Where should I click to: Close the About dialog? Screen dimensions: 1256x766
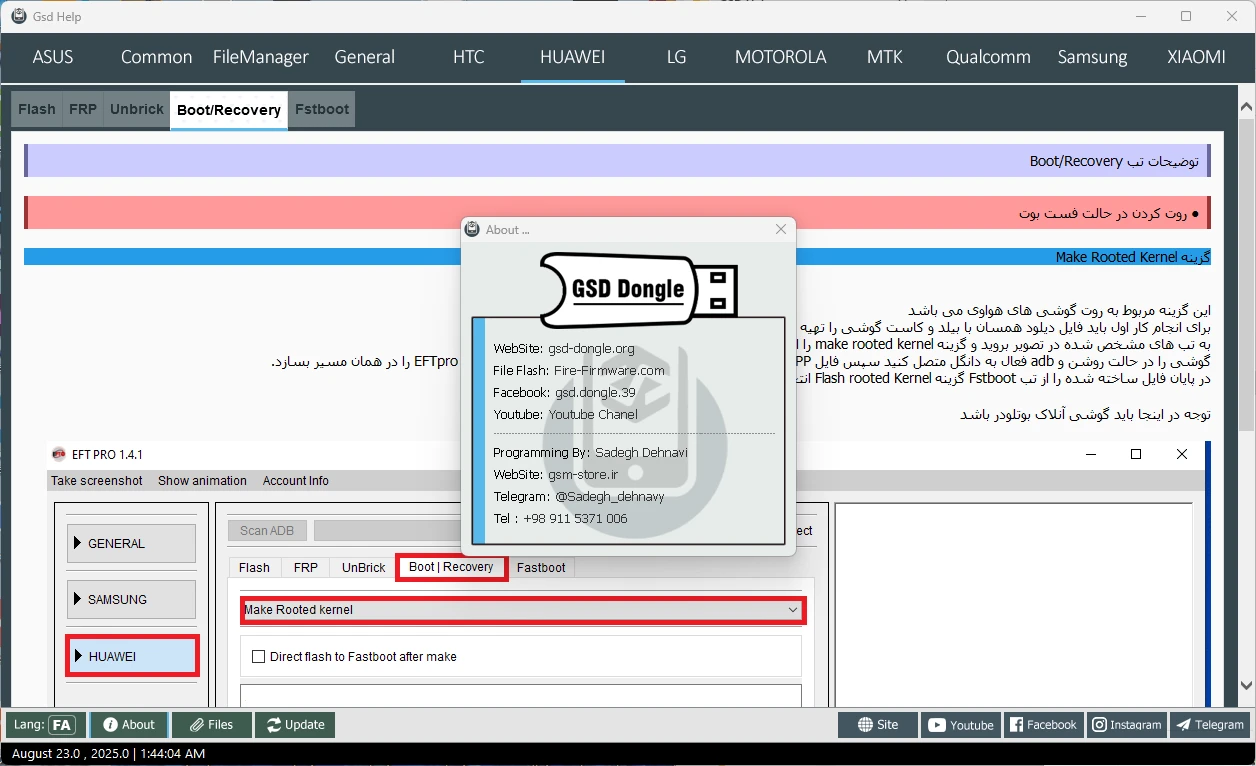tap(780, 230)
